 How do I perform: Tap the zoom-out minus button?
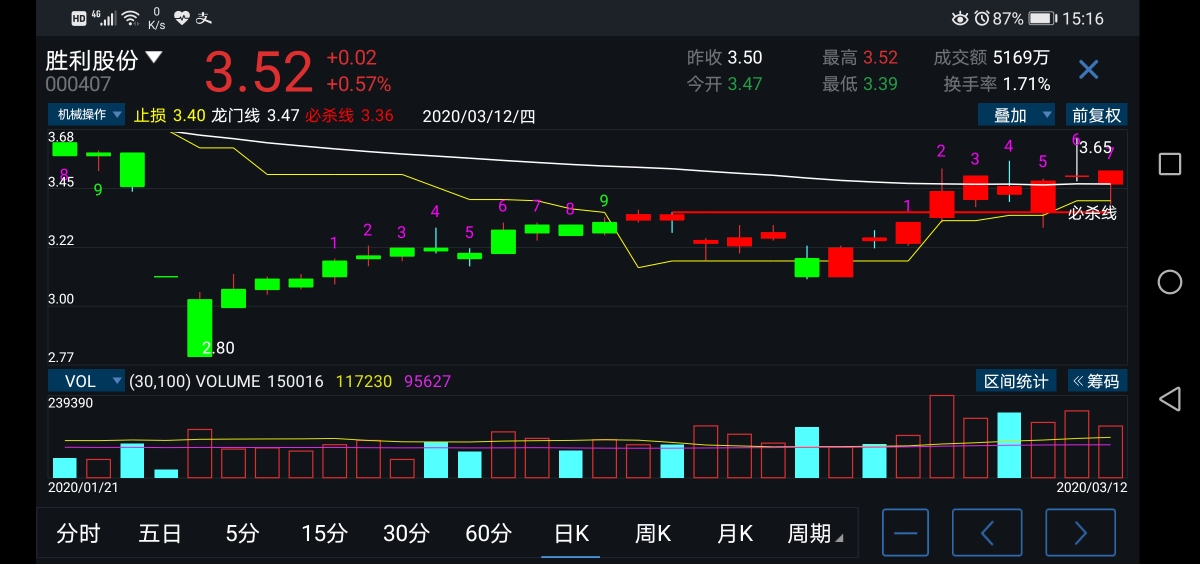click(905, 533)
